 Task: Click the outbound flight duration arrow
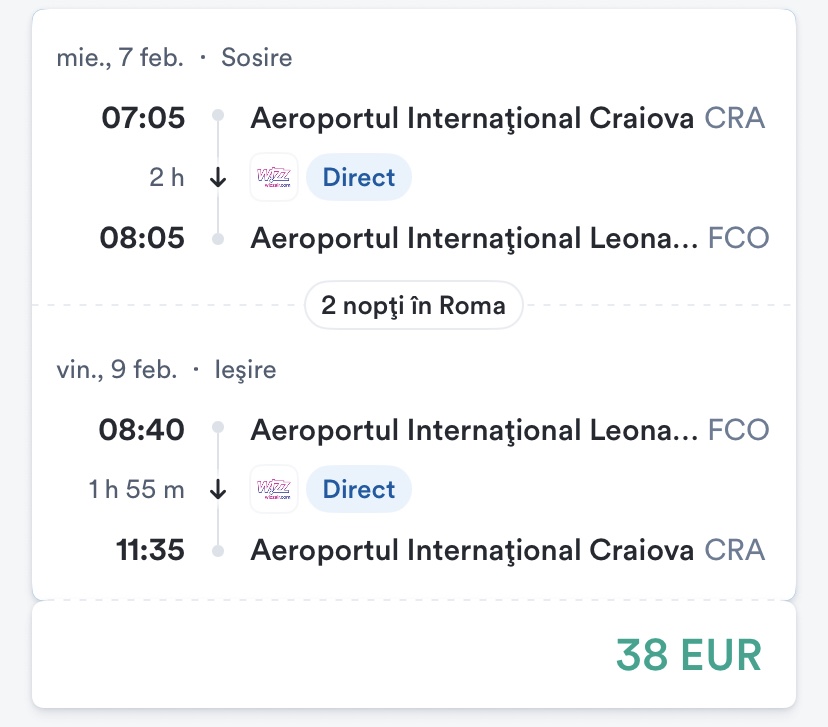tap(219, 178)
